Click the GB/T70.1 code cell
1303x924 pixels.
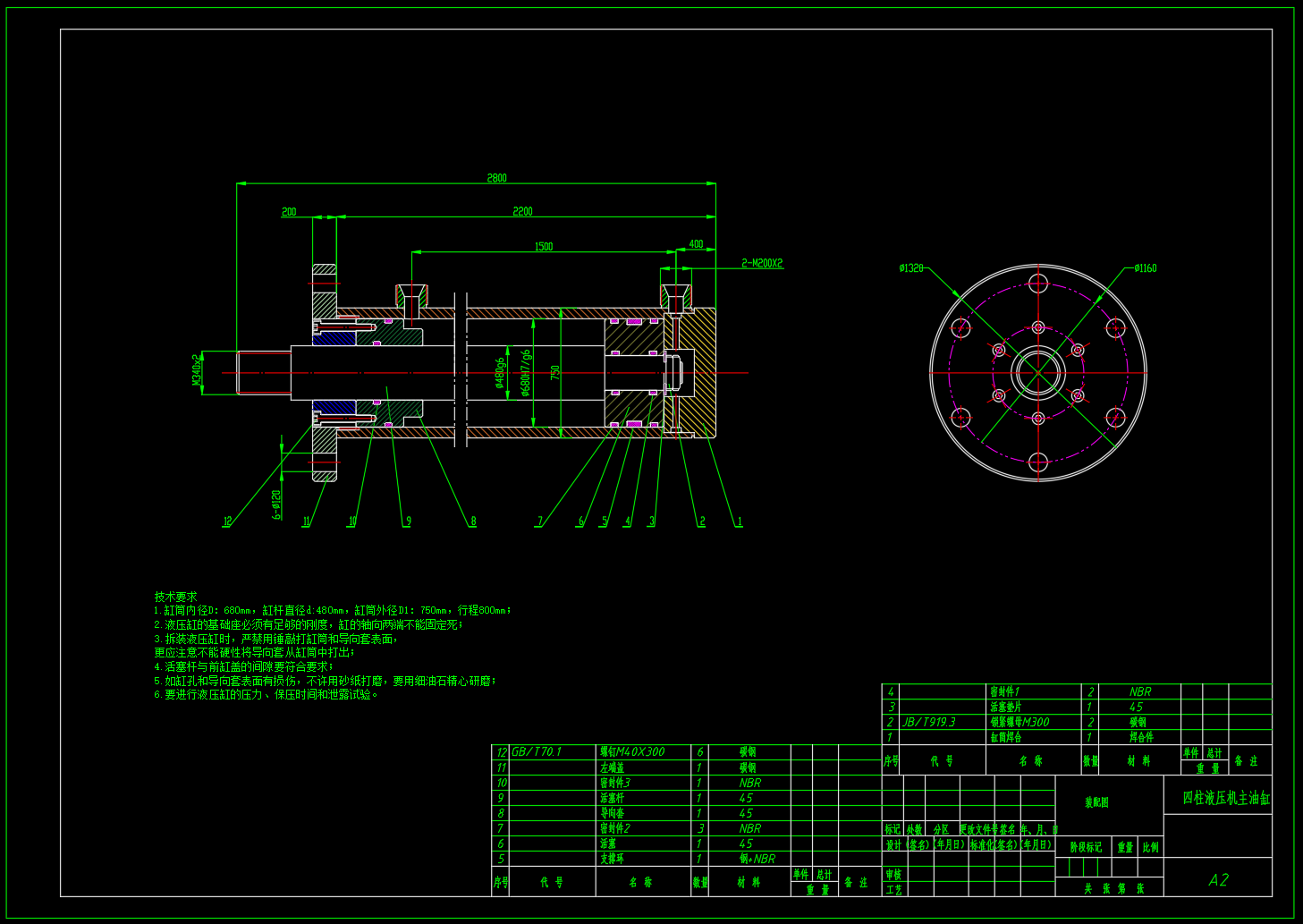537,752
